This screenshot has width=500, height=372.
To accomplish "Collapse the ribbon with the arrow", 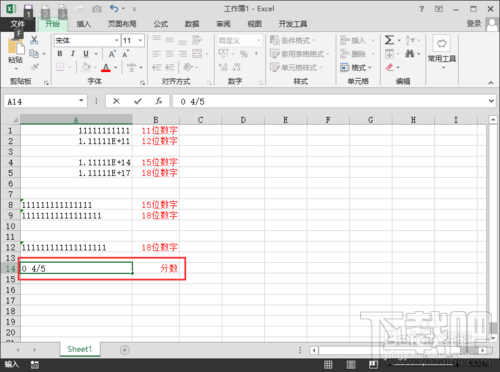I will pos(491,82).
